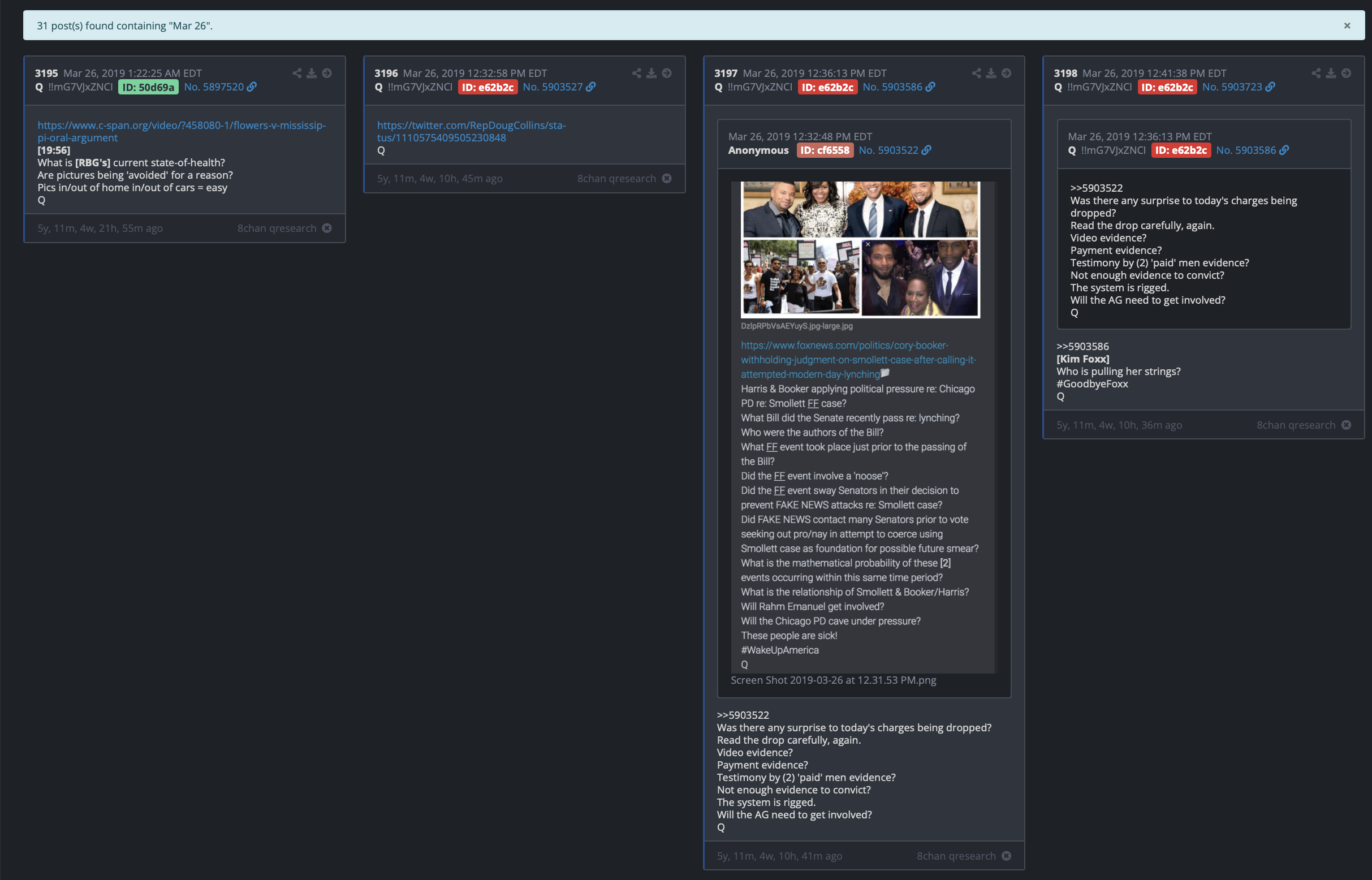
Task: Click red ID: e62b2c badge in post 3198 header
Action: coord(1167,87)
